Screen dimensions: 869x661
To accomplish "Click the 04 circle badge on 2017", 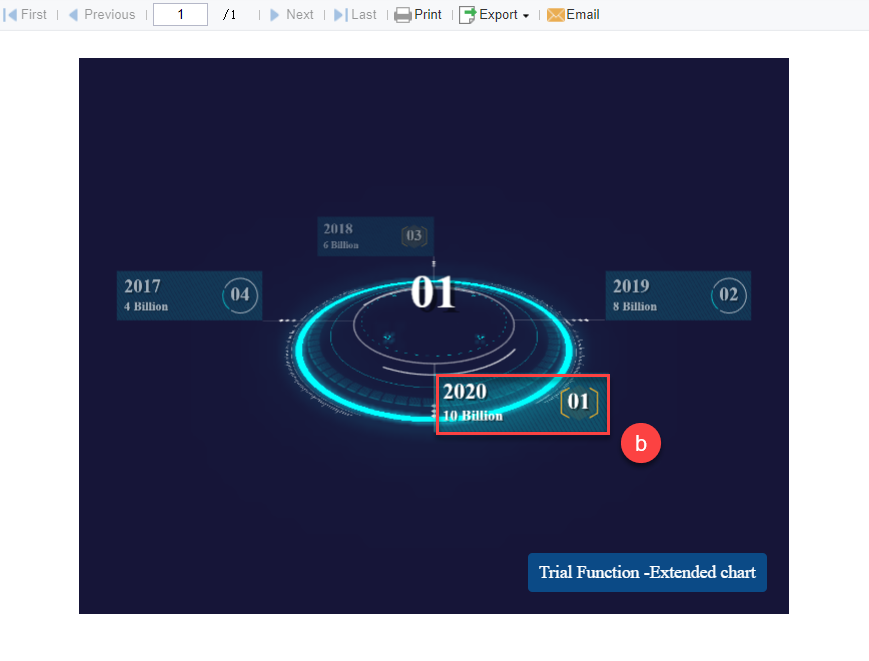I will (x=240, y=295).
